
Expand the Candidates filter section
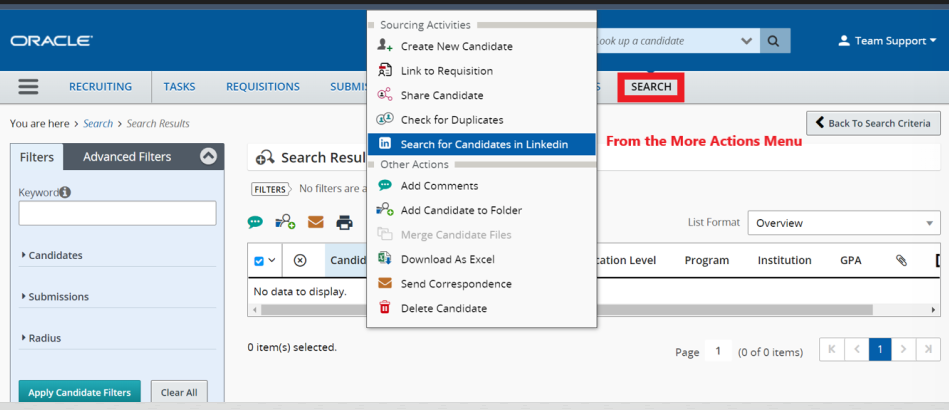(x=51, y=256)
